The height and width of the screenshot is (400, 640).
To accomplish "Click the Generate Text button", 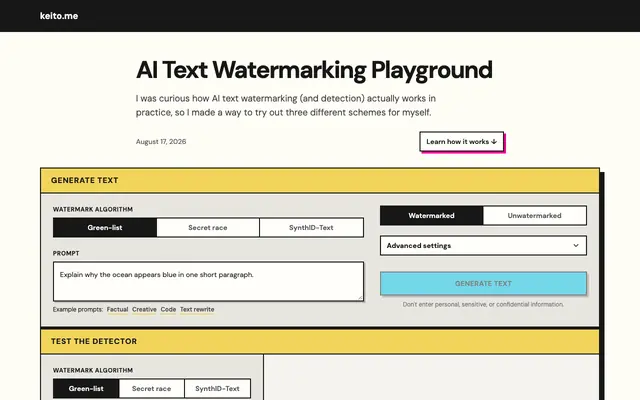I will pyautogui.click(x=483, y=283).
